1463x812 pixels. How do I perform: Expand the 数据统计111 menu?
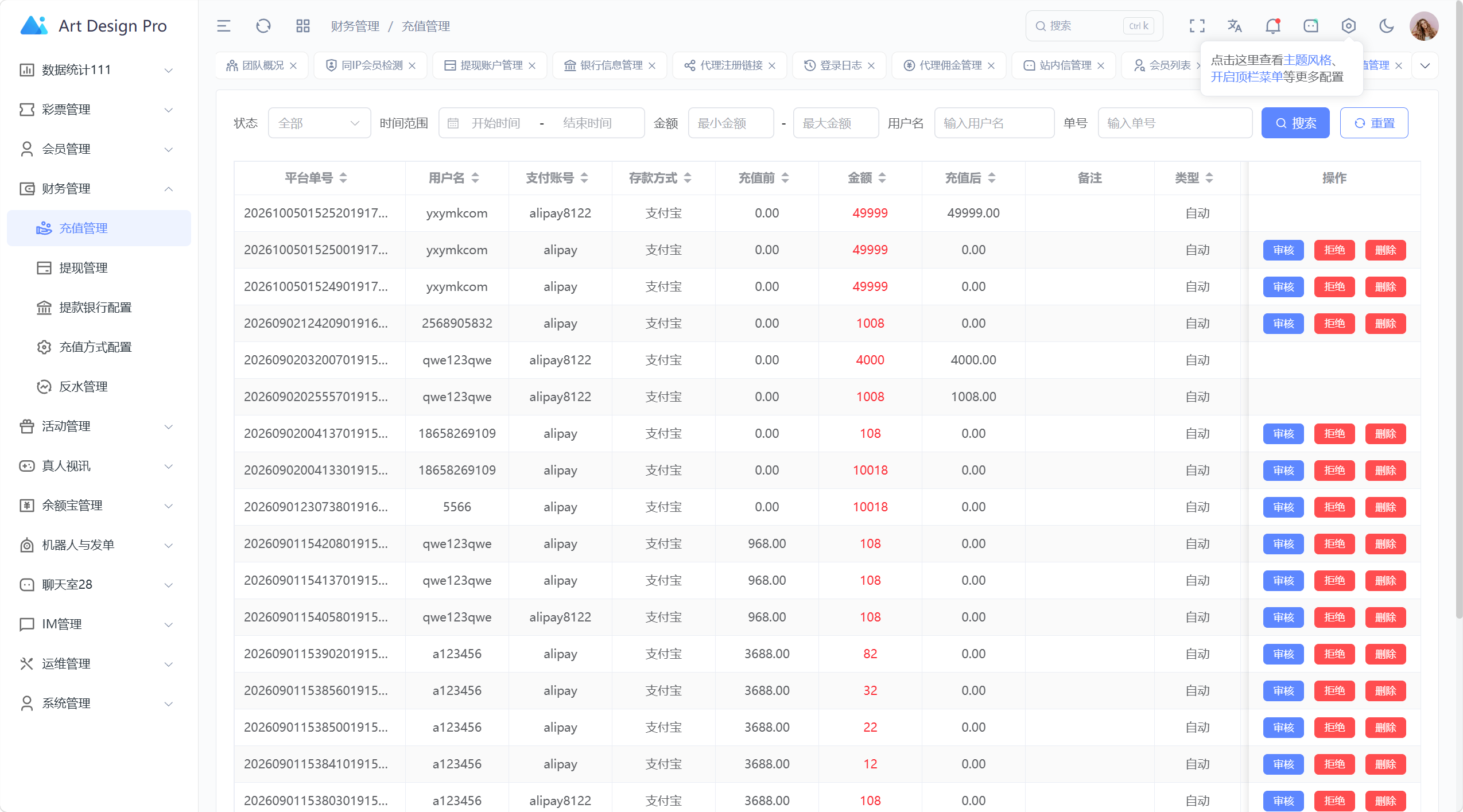click(x=98, y=70)
